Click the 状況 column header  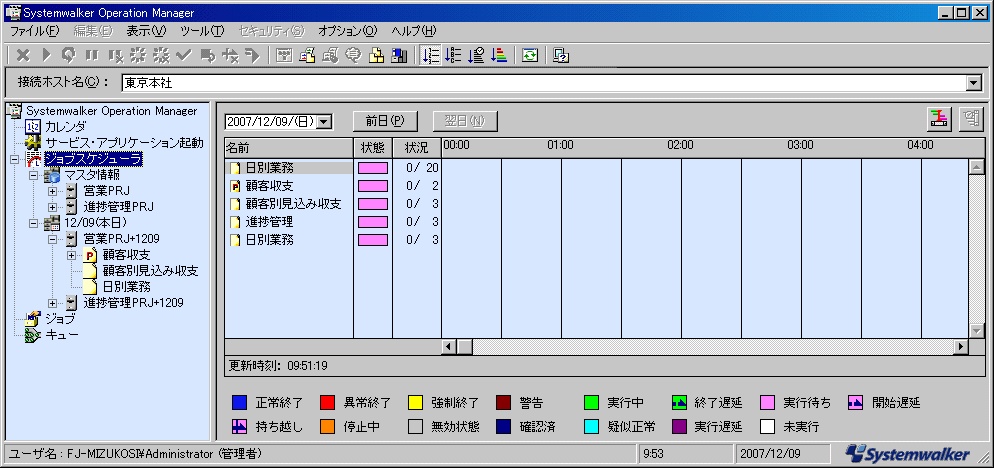coord(417,148)
